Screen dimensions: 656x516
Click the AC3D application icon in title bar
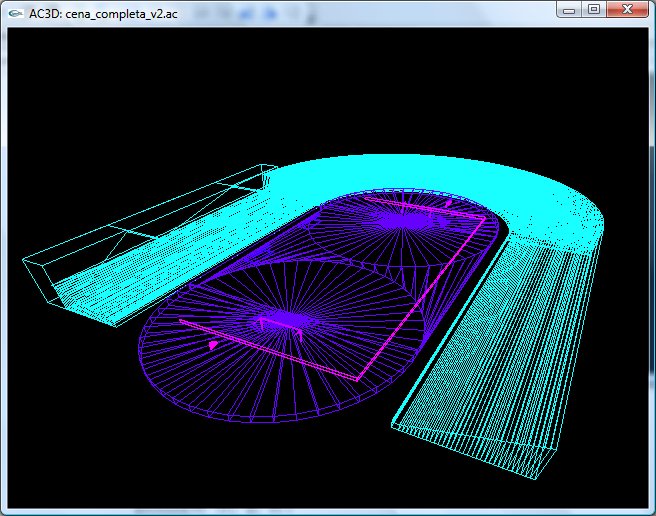[15, 13]
